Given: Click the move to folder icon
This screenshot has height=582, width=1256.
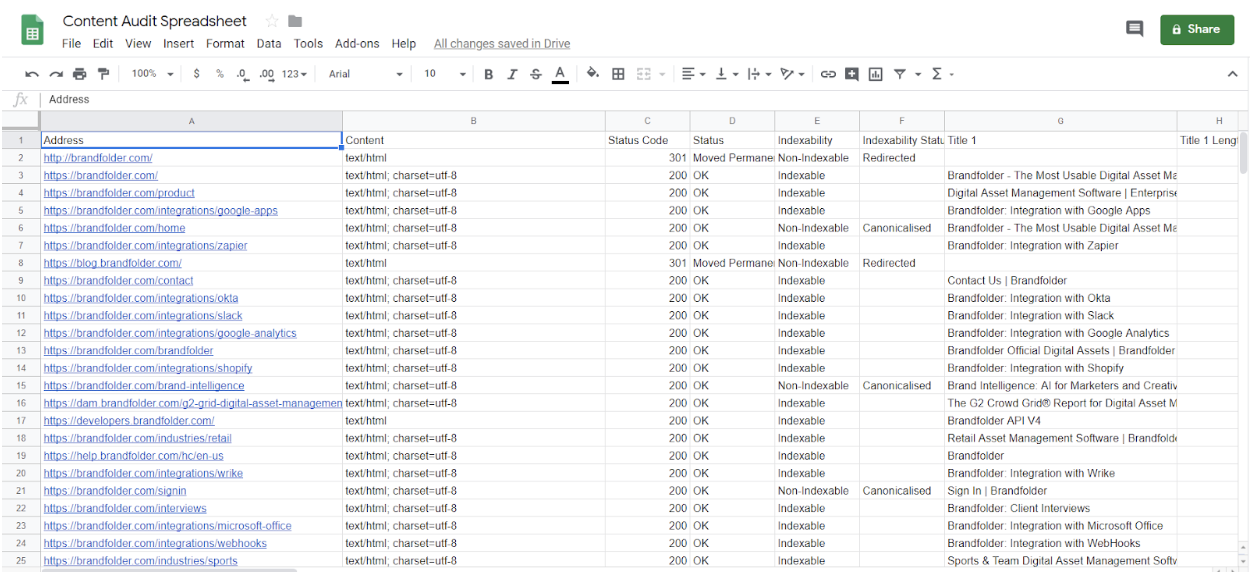Looking at the screenshot, I should (x=295, y=21).
